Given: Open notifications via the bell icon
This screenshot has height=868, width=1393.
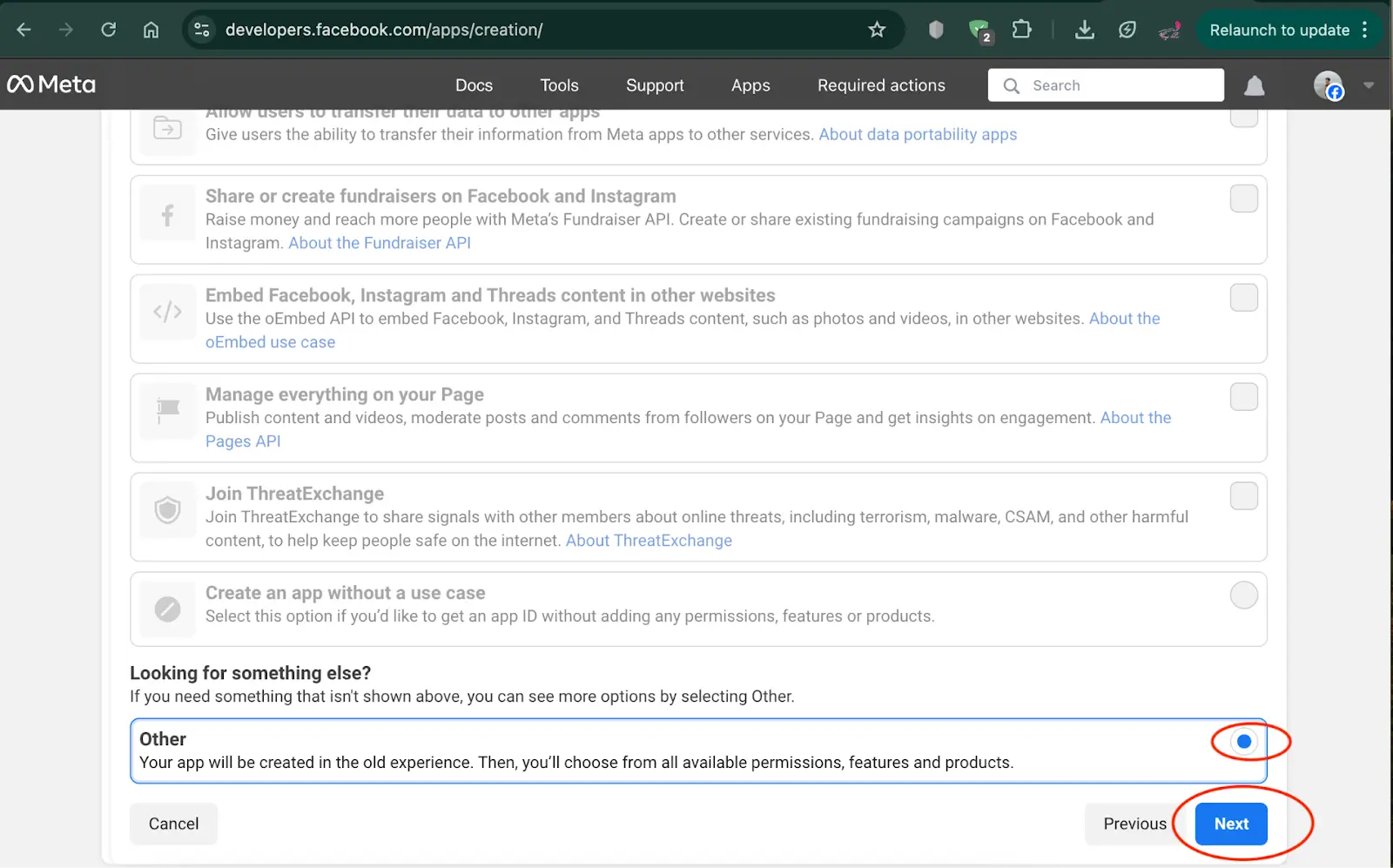Looking at the screenshot, I should tap(1254, 85).
